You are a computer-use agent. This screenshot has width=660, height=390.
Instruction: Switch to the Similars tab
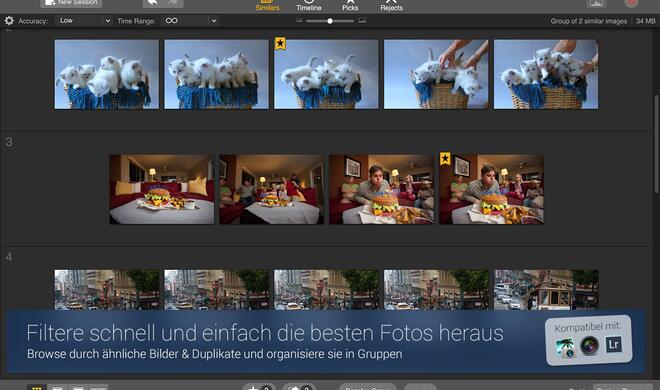tap(267, 5)
